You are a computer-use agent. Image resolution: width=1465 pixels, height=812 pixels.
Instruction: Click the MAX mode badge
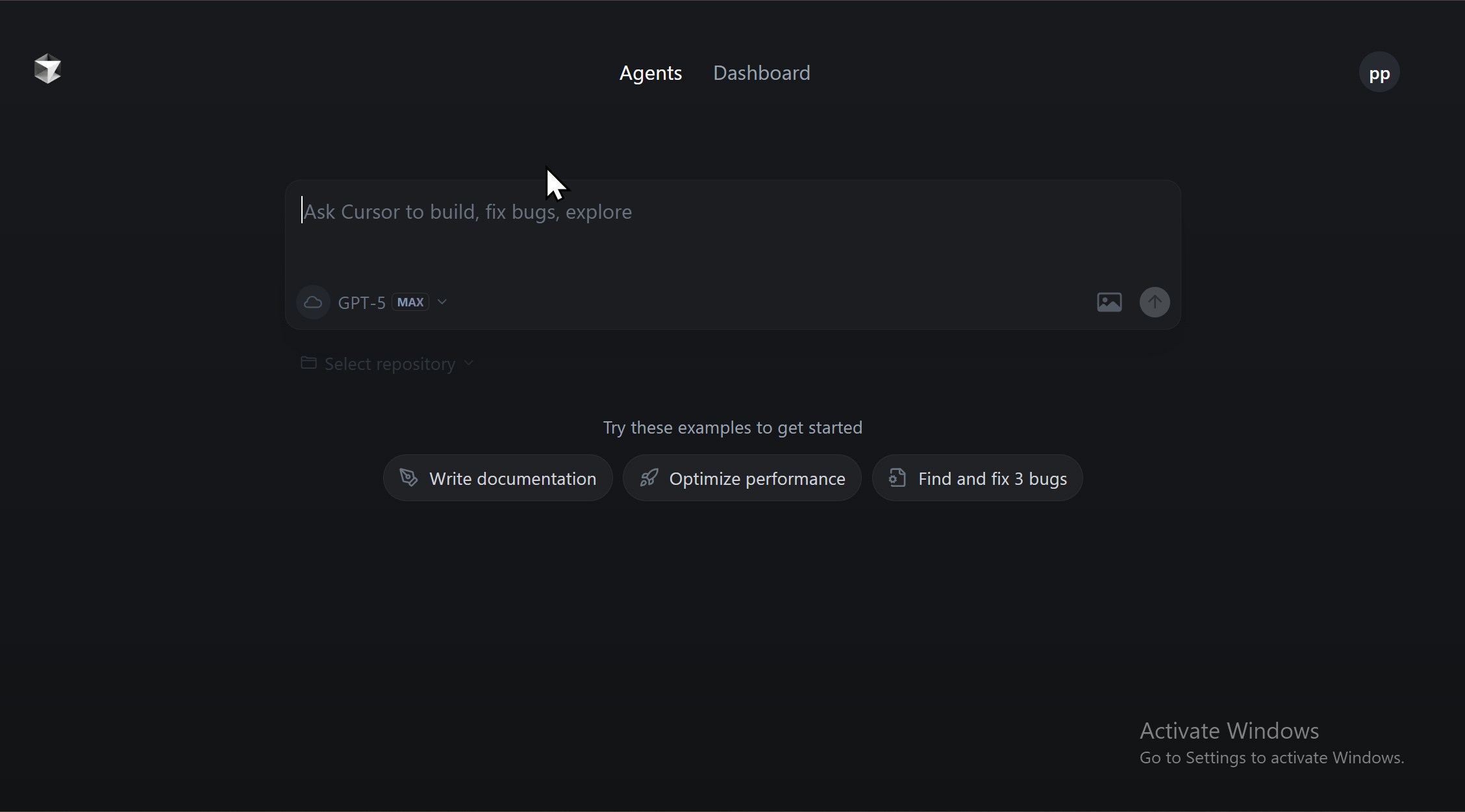410,302
